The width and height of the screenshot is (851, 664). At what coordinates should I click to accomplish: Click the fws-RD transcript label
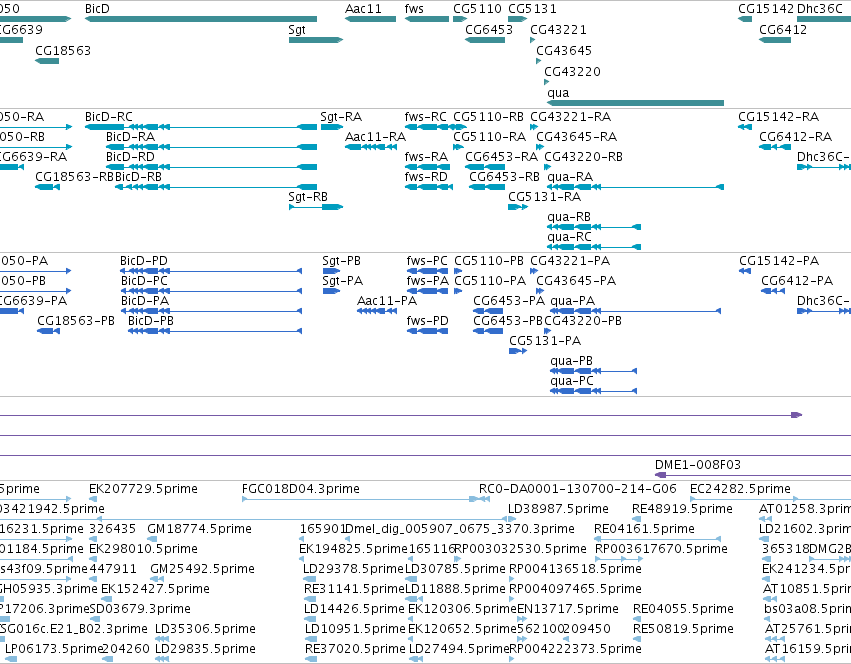(x=426, y=177)
